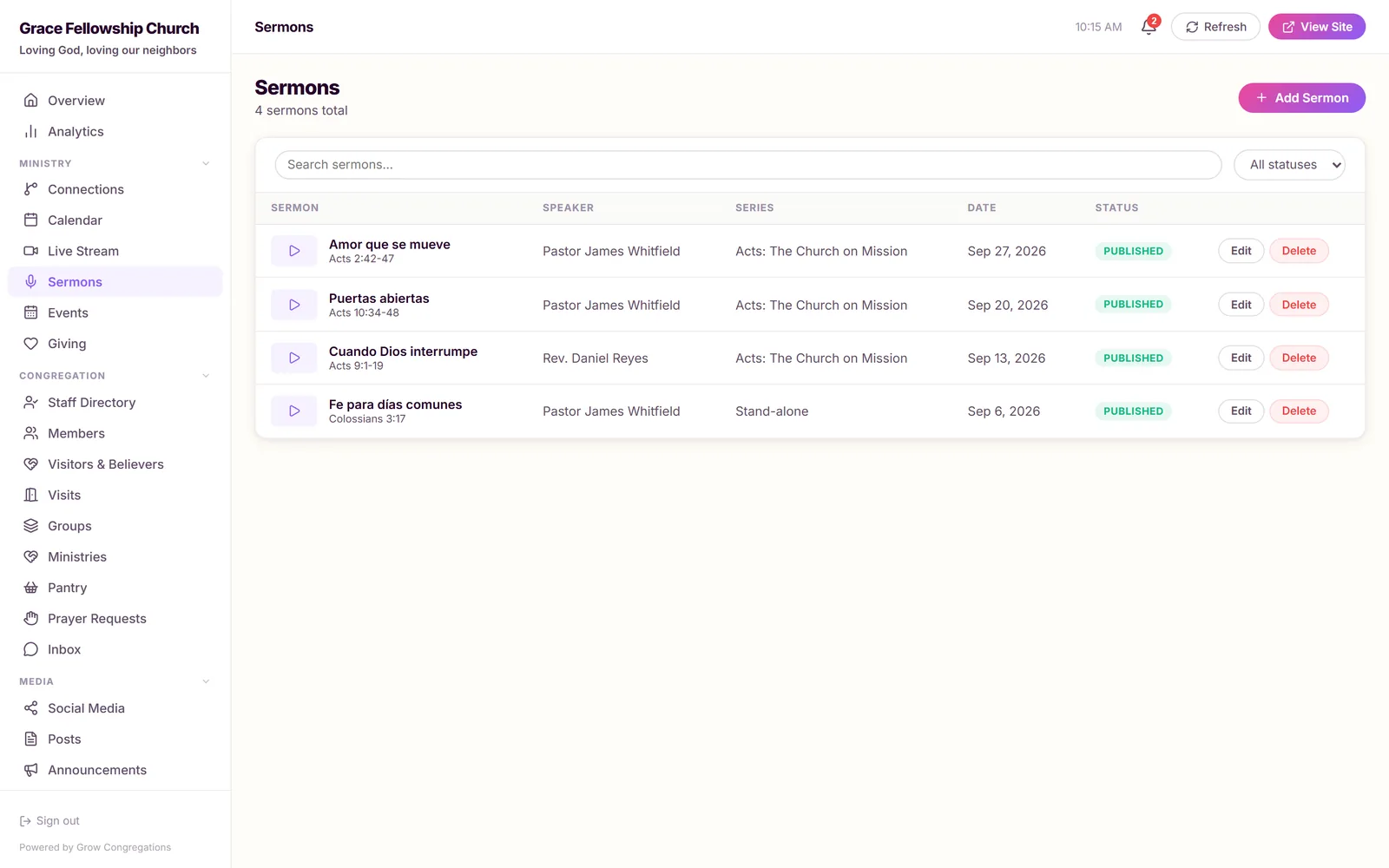1389x868 pixels.
Task: Delete the Fe para días comunes sermon
Action: (x=1299, y=411)
